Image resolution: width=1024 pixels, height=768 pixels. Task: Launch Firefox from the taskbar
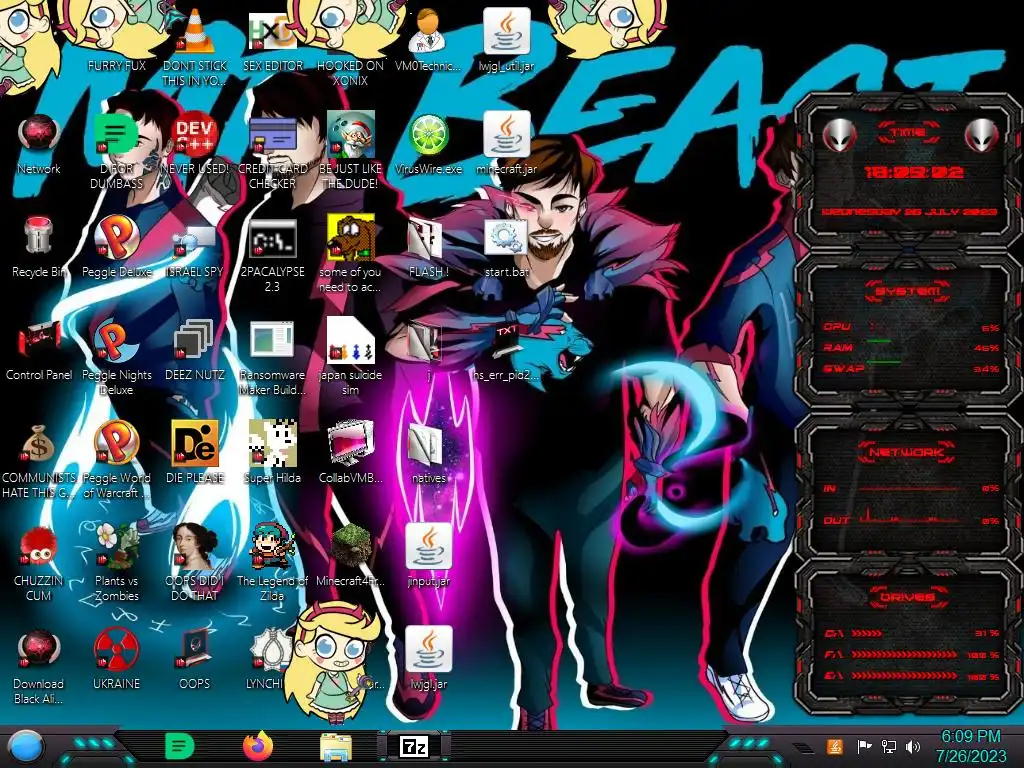258,746
